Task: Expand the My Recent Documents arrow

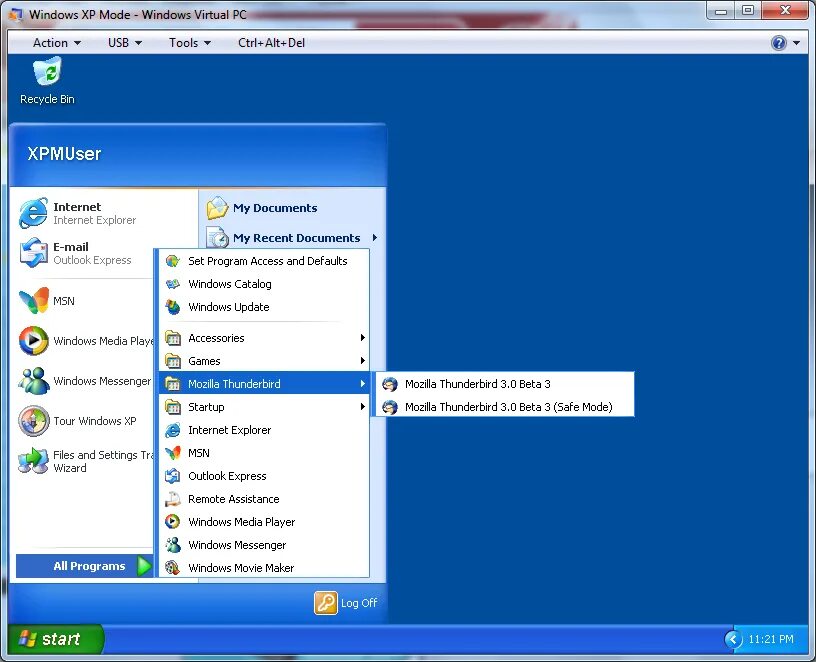Action: click(x=375, y=238)
